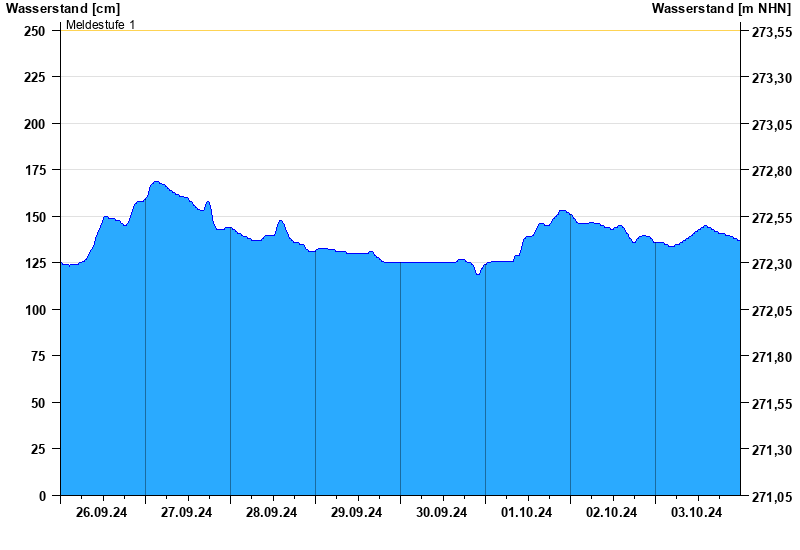This screenshot has width=800, height=550.
Task: Click the 271,30 right-axis value
Action: [x=772, y=450]
